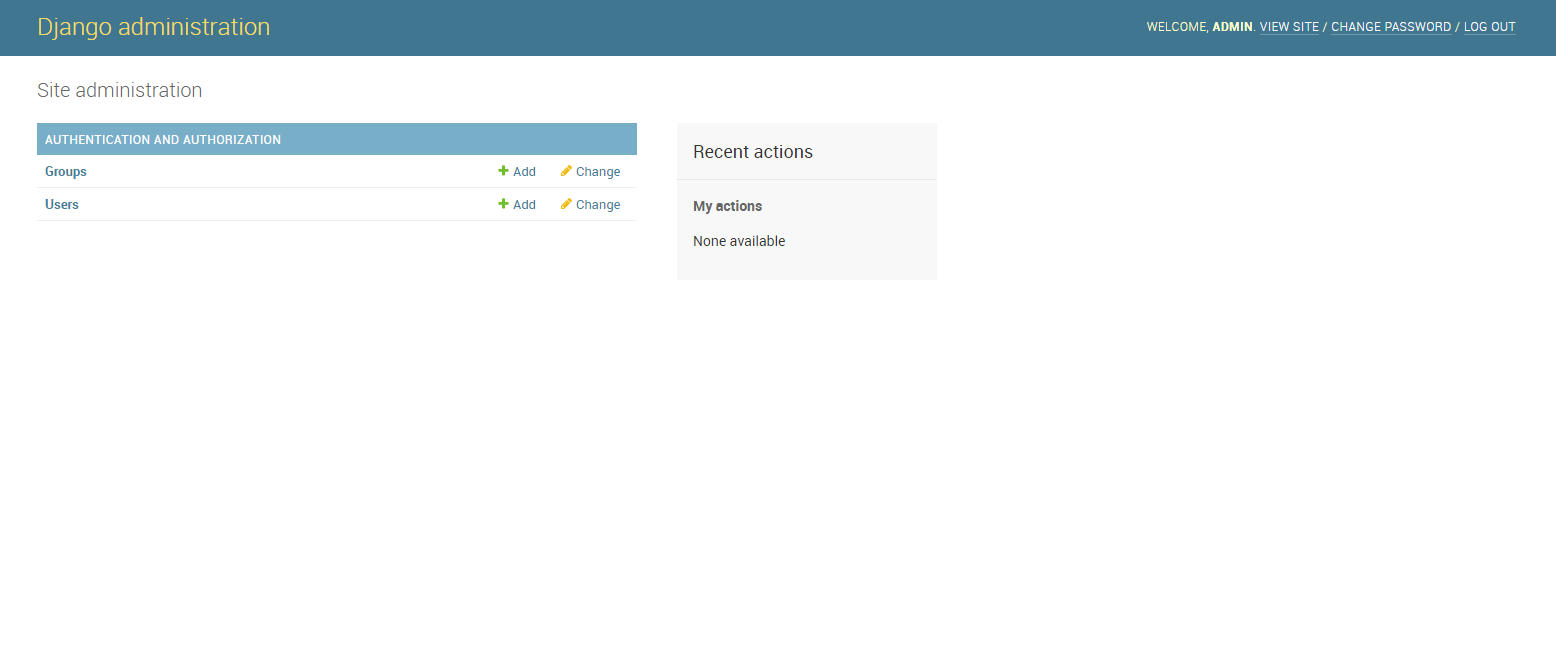The width and height of the screenshot is (1556, 647).
Task: Click the ADMIN username in header
Action: (x=1232, y=27)
